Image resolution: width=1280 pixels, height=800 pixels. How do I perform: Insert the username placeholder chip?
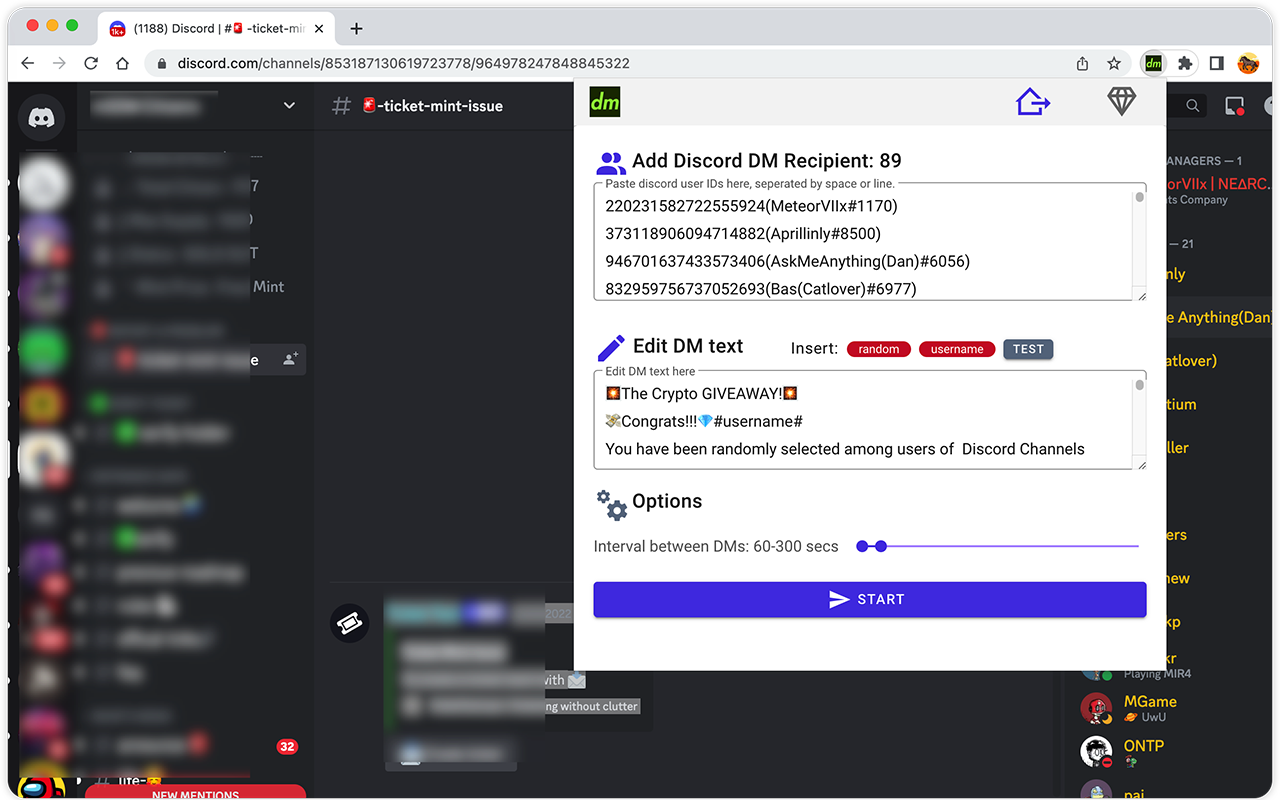956,348
